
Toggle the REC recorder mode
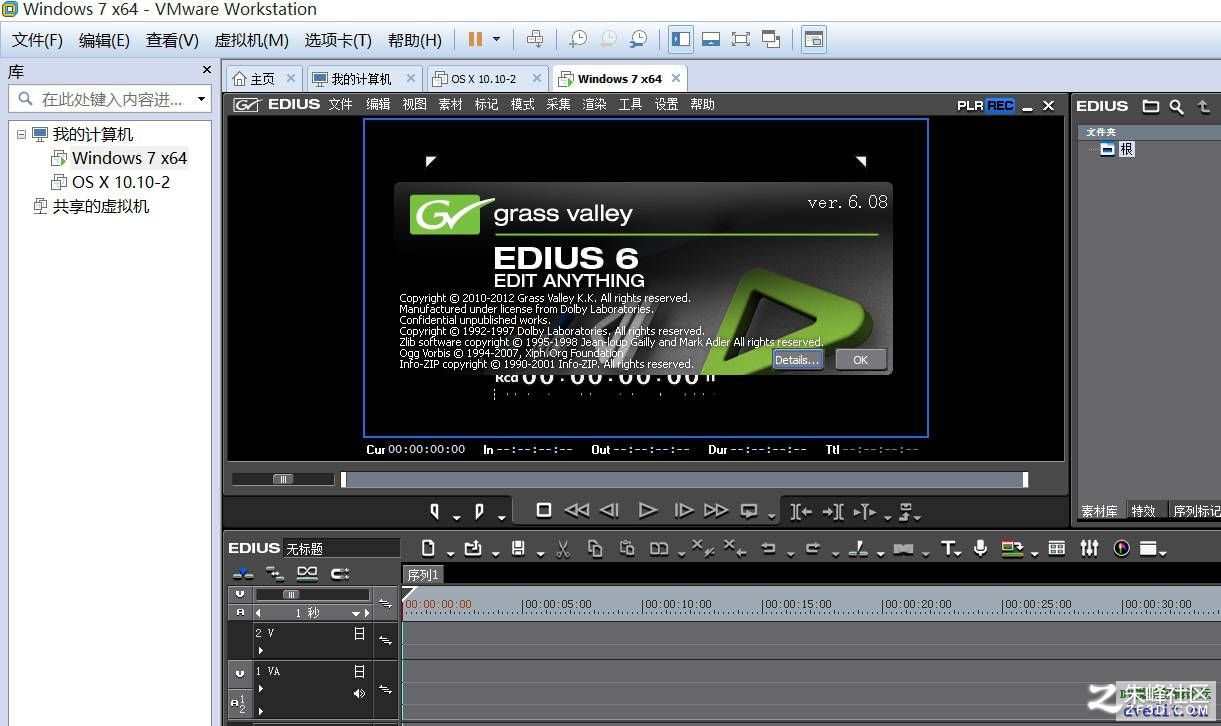(1000, 105)
